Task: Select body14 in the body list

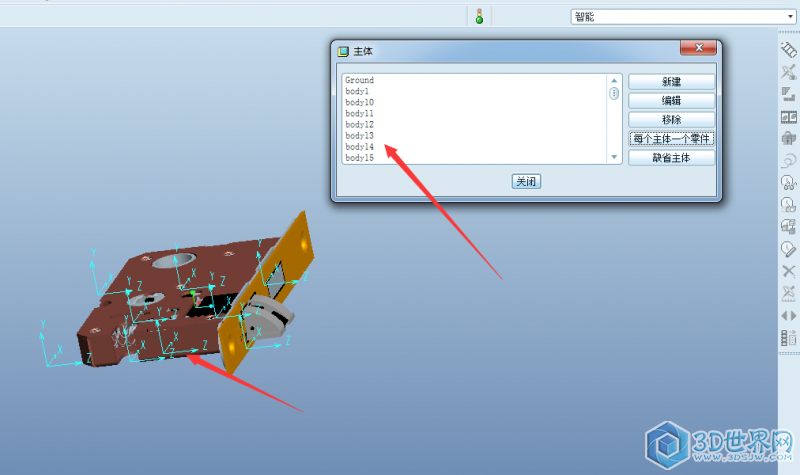Action: (x=359, y=147)
